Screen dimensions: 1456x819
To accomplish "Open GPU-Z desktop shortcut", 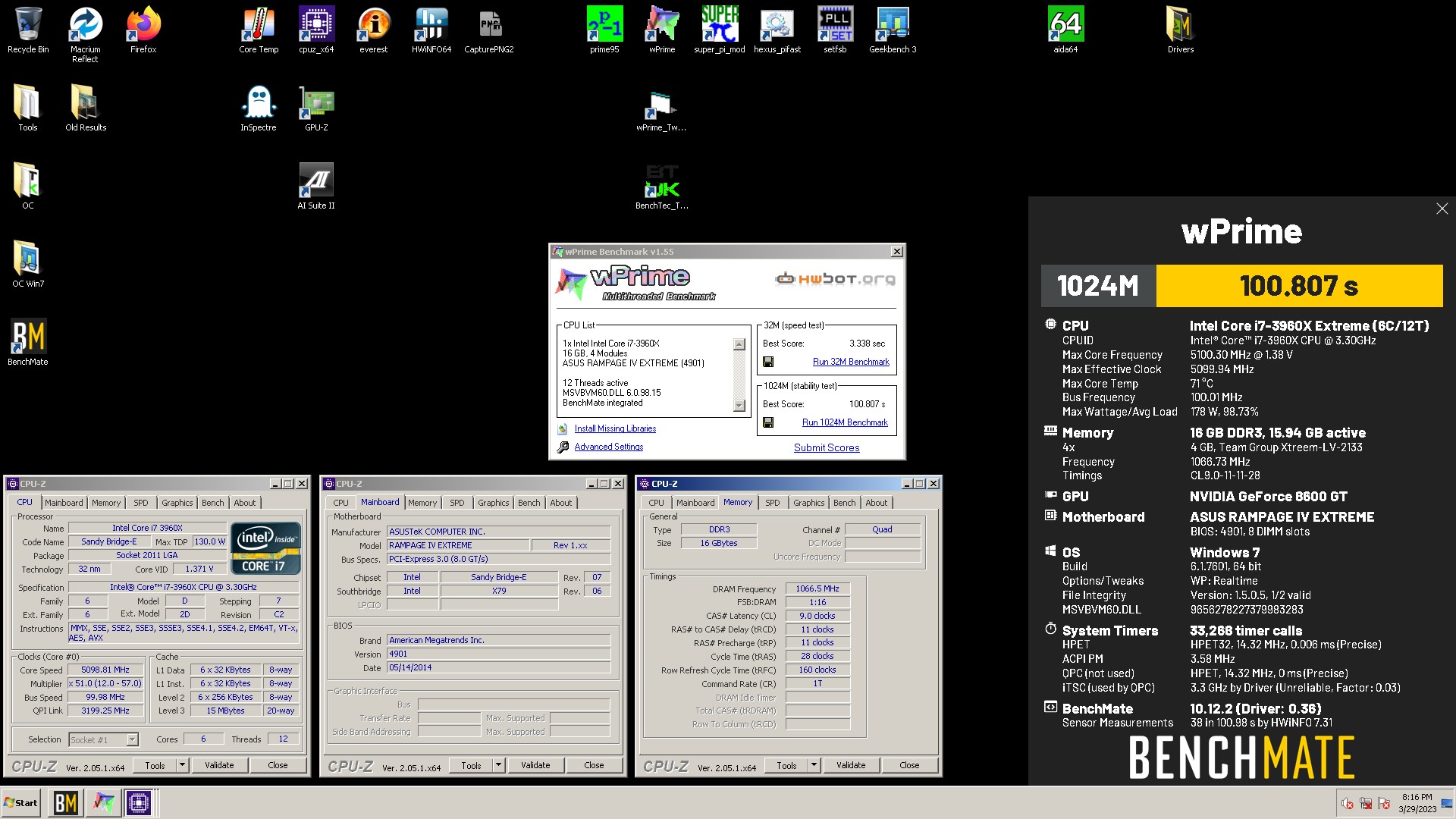I will tap(316, 108).
